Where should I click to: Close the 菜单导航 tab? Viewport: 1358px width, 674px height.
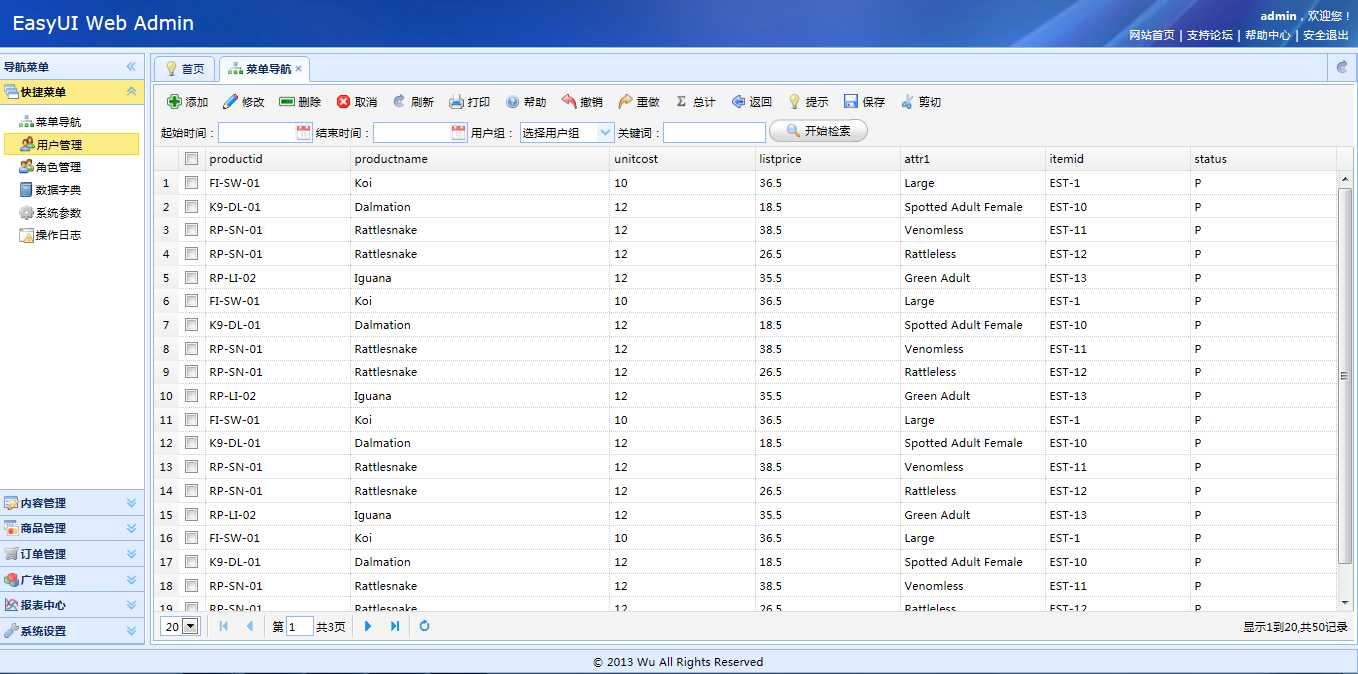(x=299, y=69)
